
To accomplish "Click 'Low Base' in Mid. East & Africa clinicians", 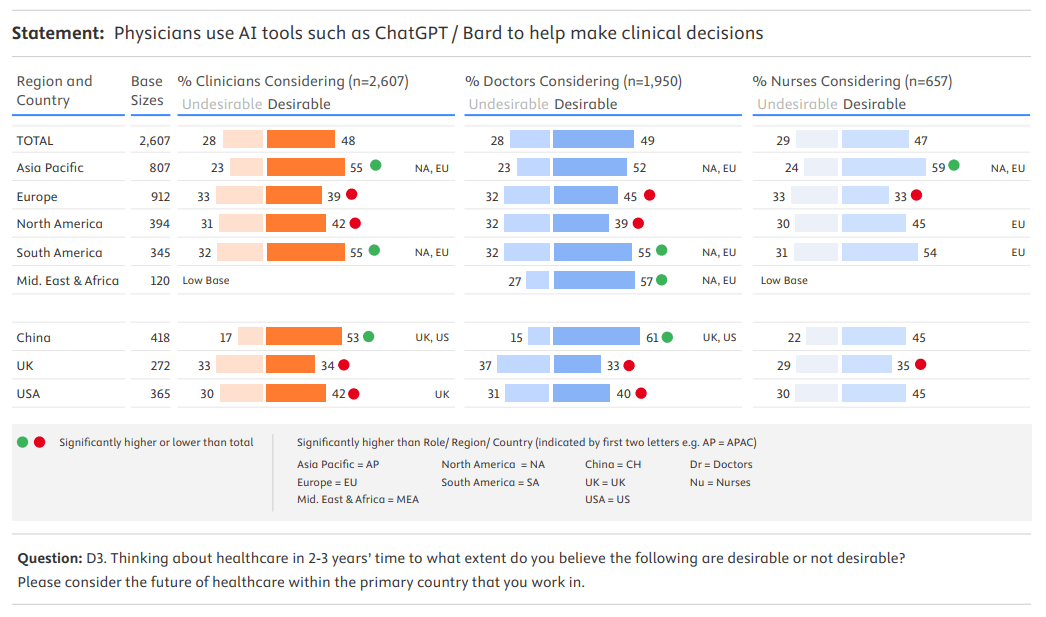I will [x=206, y=281].
